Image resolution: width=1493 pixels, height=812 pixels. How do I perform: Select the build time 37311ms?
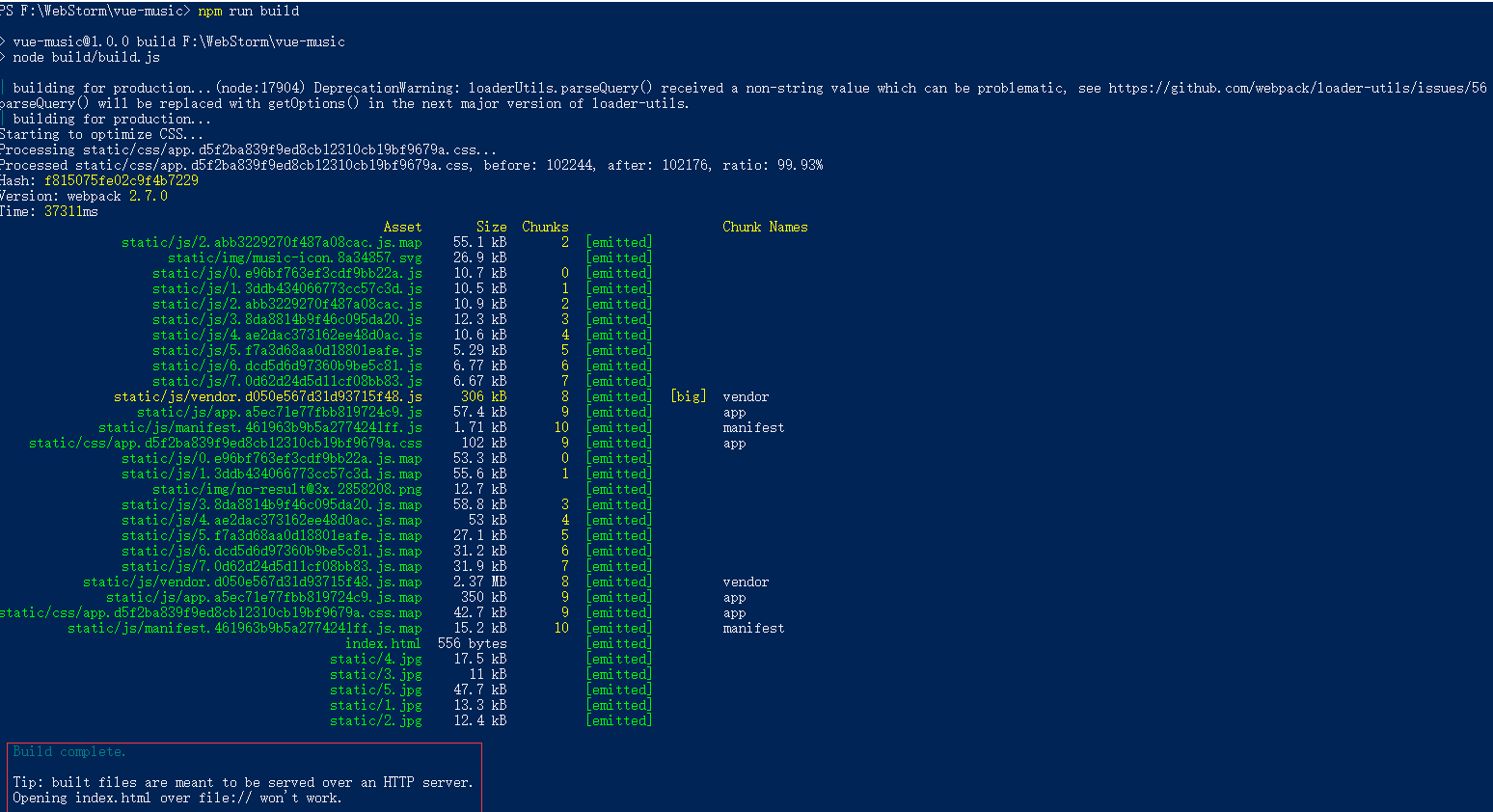(71, 211)
